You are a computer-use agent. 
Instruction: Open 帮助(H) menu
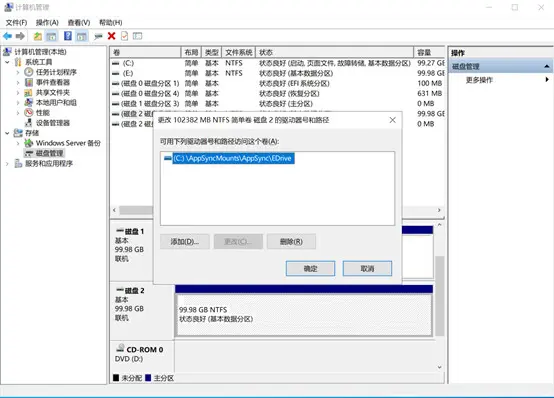[111, 23]
